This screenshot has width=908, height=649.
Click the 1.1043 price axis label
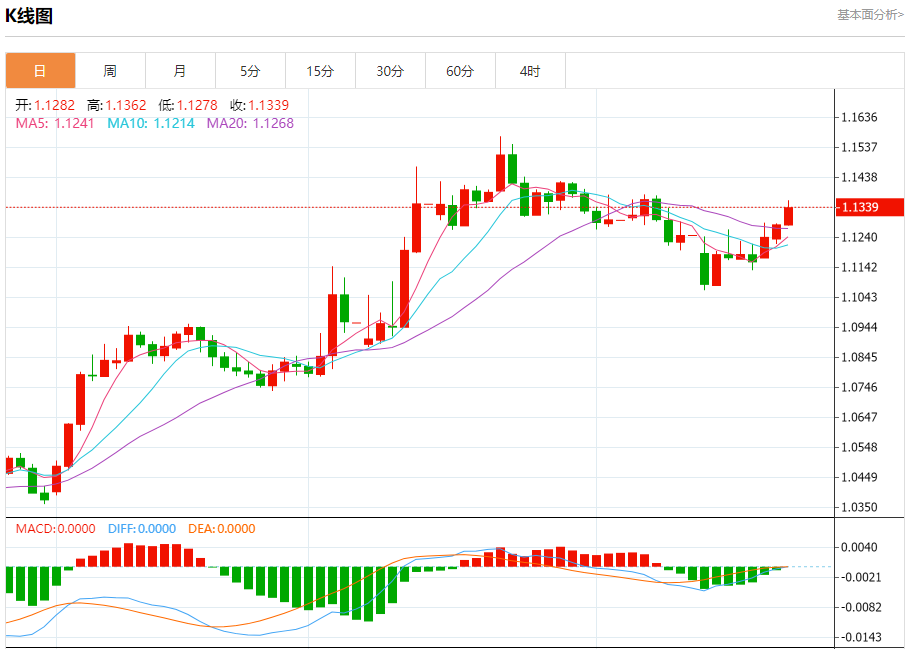click(x=859, y=298)
